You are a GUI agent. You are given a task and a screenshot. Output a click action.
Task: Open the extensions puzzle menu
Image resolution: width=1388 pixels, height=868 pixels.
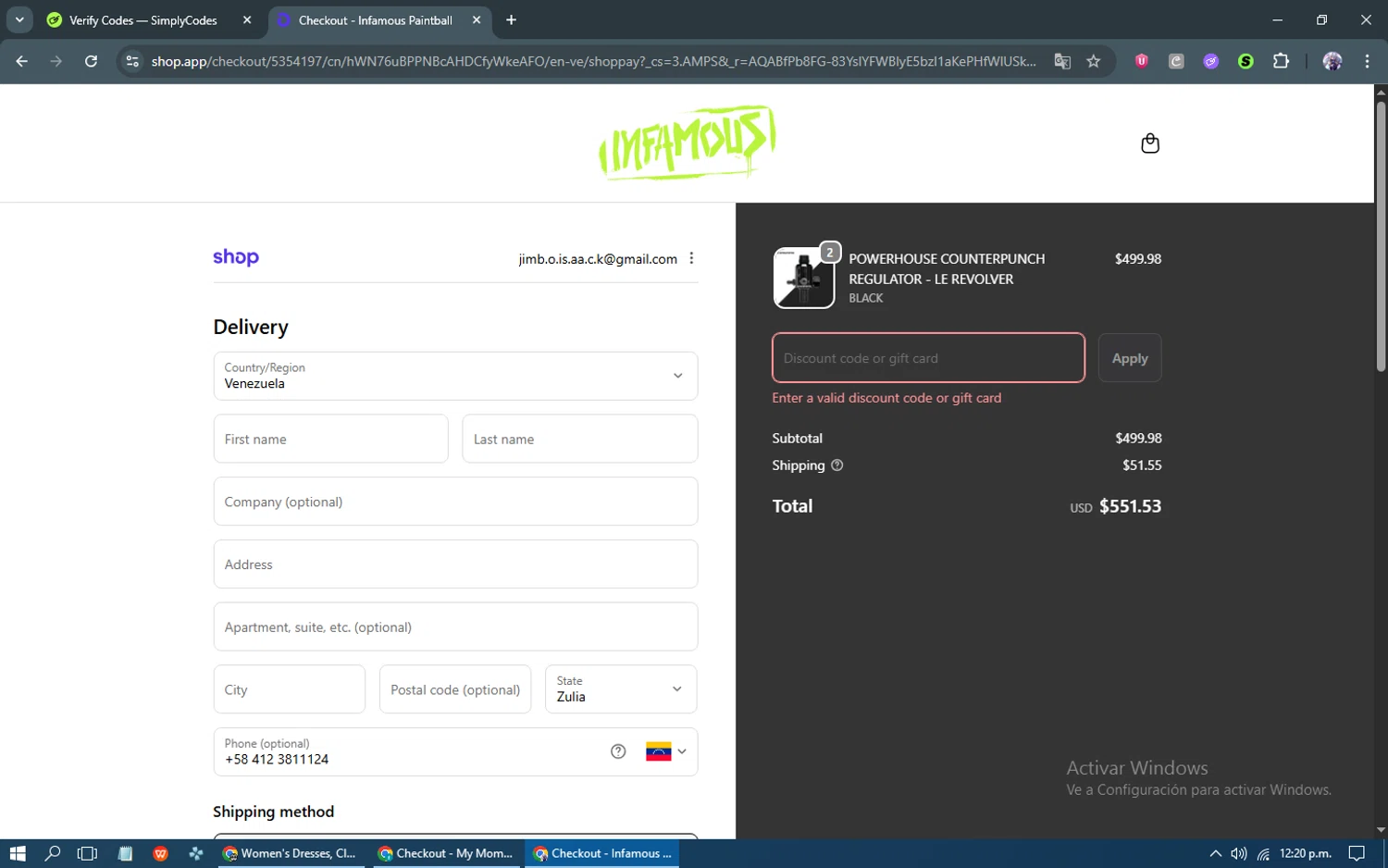(1281, 61)
